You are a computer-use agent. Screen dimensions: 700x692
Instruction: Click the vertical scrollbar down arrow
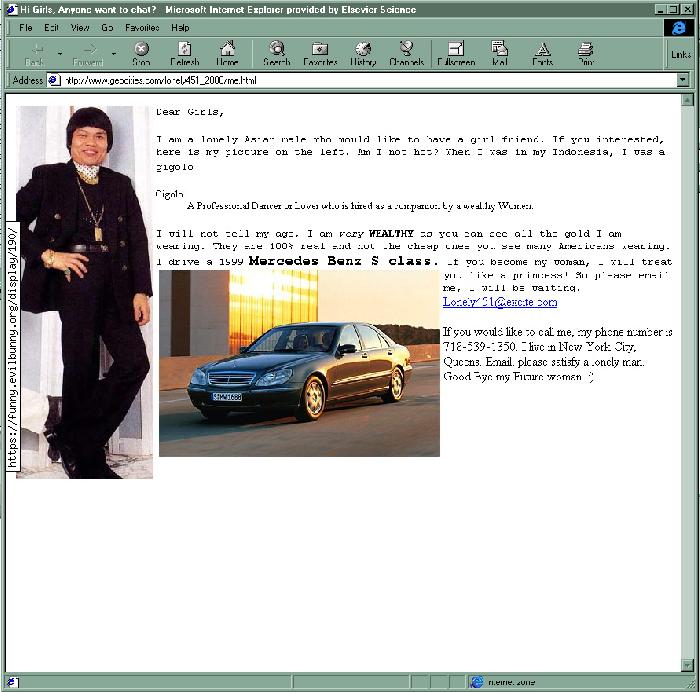687,665
